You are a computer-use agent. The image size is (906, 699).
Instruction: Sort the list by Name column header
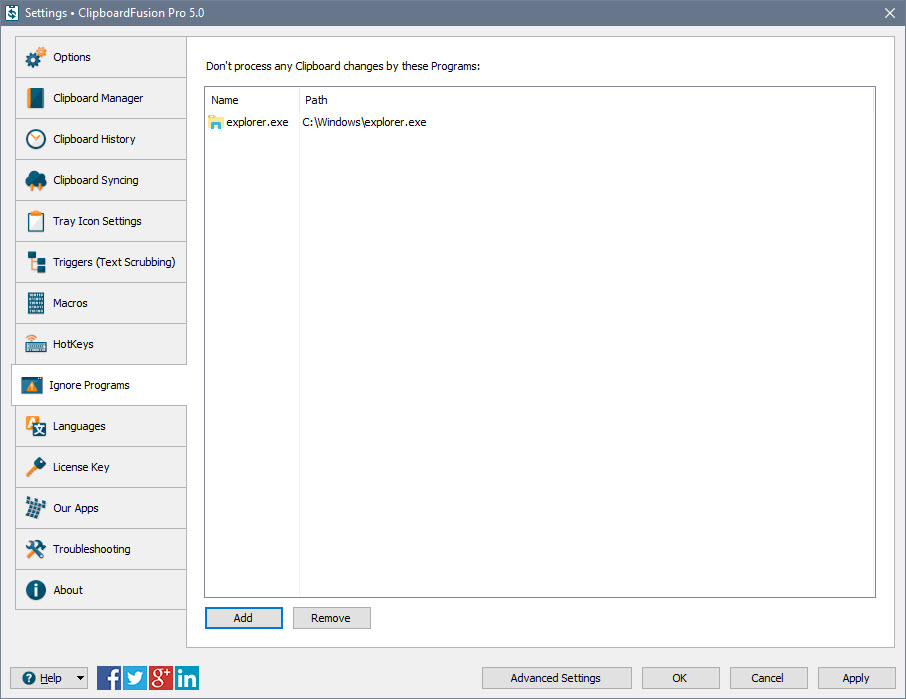tap(253, 100)
